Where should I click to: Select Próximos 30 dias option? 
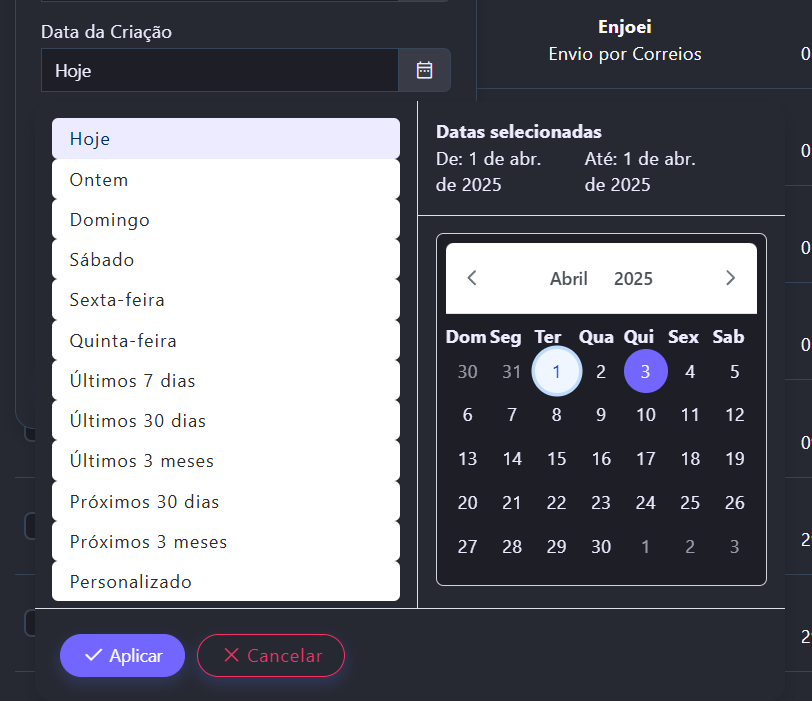[x=226, y=501]
